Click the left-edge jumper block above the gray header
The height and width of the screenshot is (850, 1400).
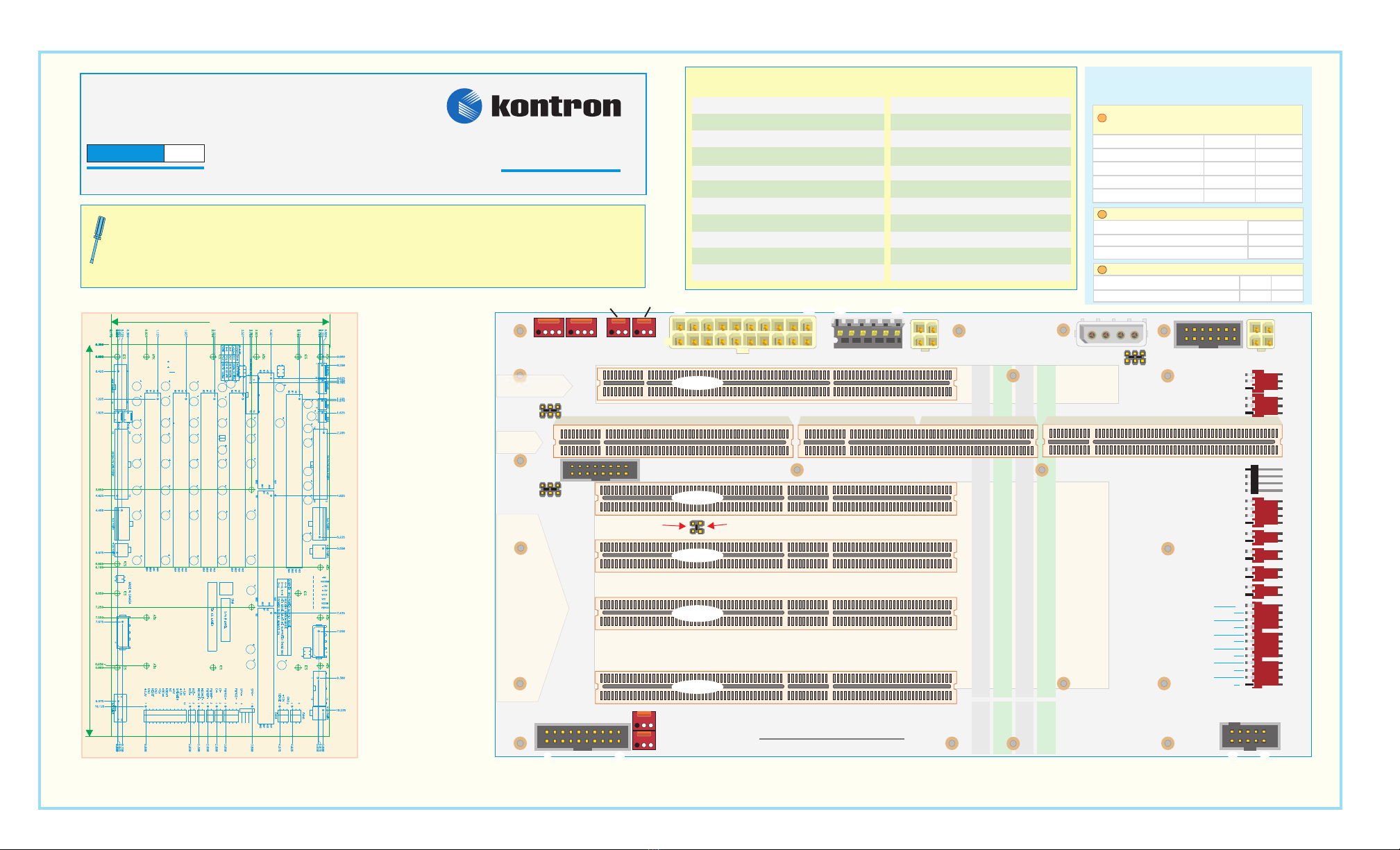550,411
